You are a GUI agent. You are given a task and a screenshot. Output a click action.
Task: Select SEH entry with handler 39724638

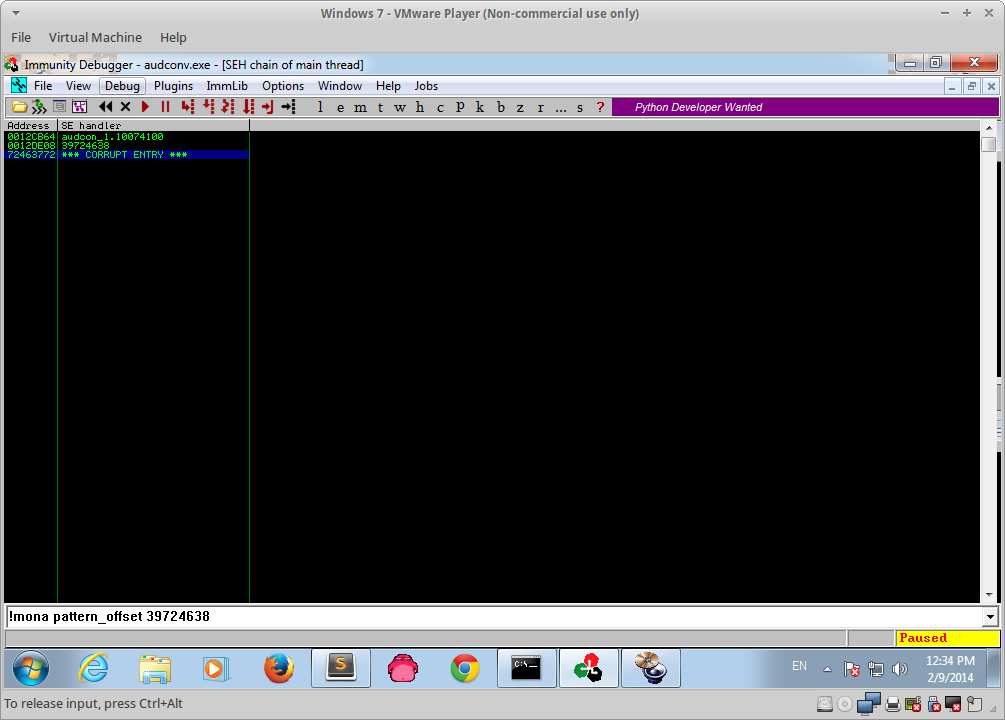pyautogui.click(x=127, y=146)
